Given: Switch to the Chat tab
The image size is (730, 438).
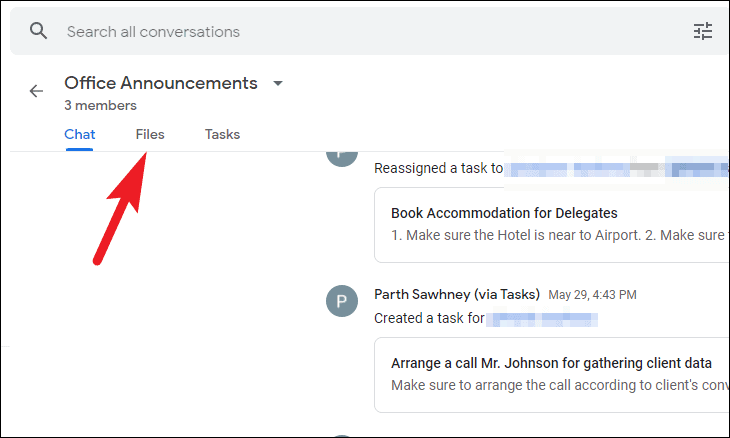Looking at the screenshot, I should tap(80, 134).
